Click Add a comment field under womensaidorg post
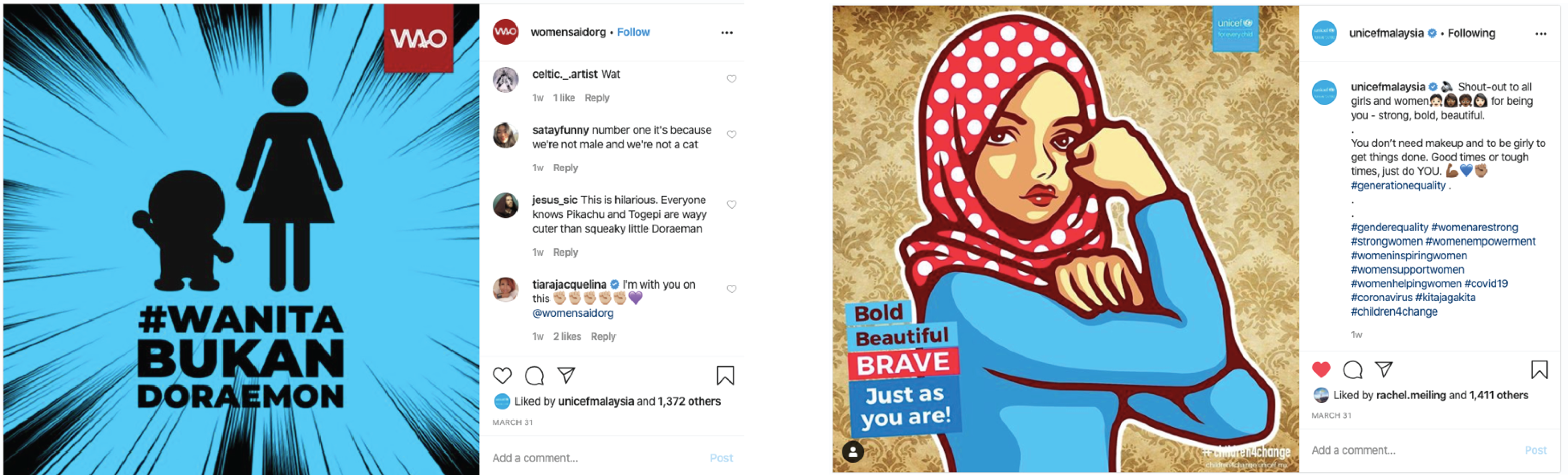 coord(596,458)
